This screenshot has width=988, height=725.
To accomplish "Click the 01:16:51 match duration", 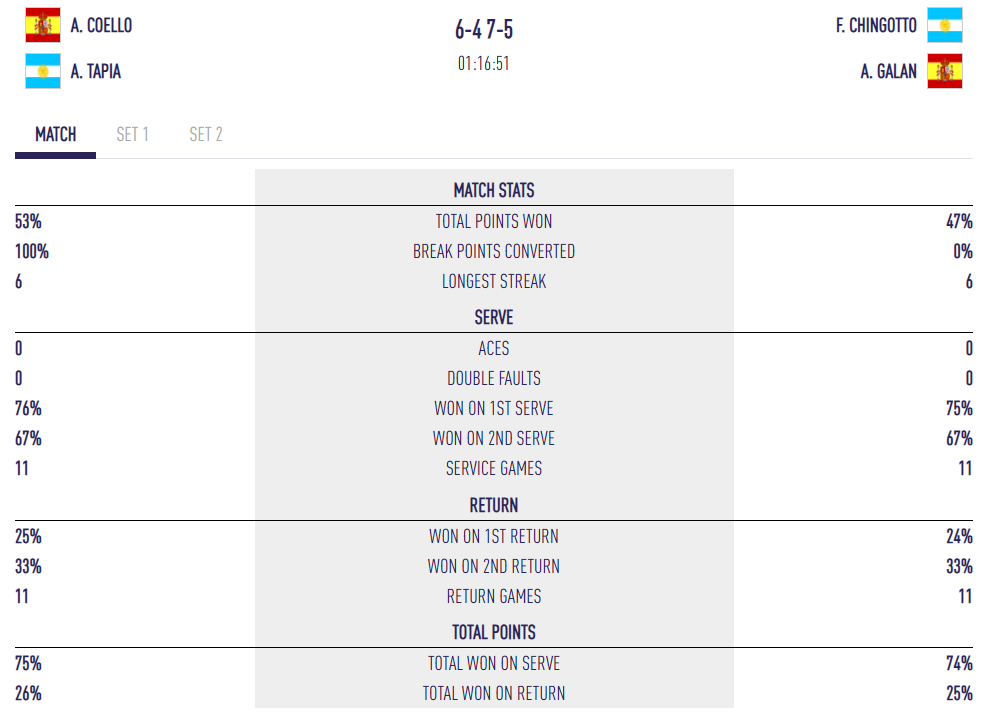I will point(484,63).
